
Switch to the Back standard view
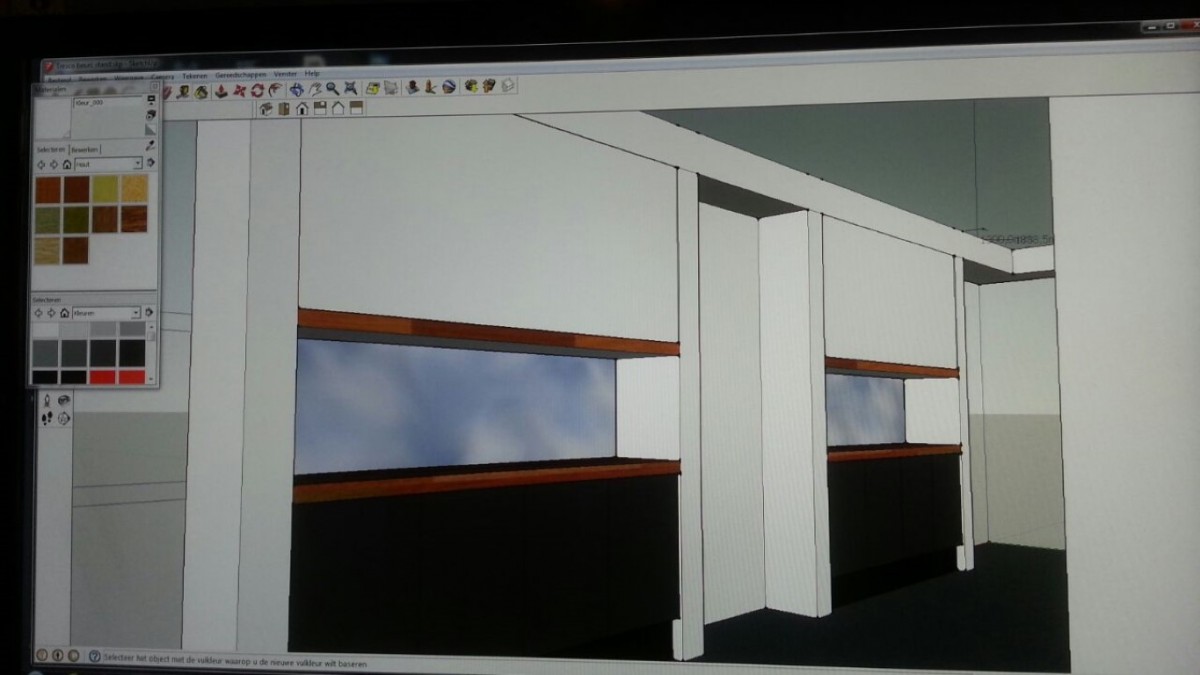[338, 108]
